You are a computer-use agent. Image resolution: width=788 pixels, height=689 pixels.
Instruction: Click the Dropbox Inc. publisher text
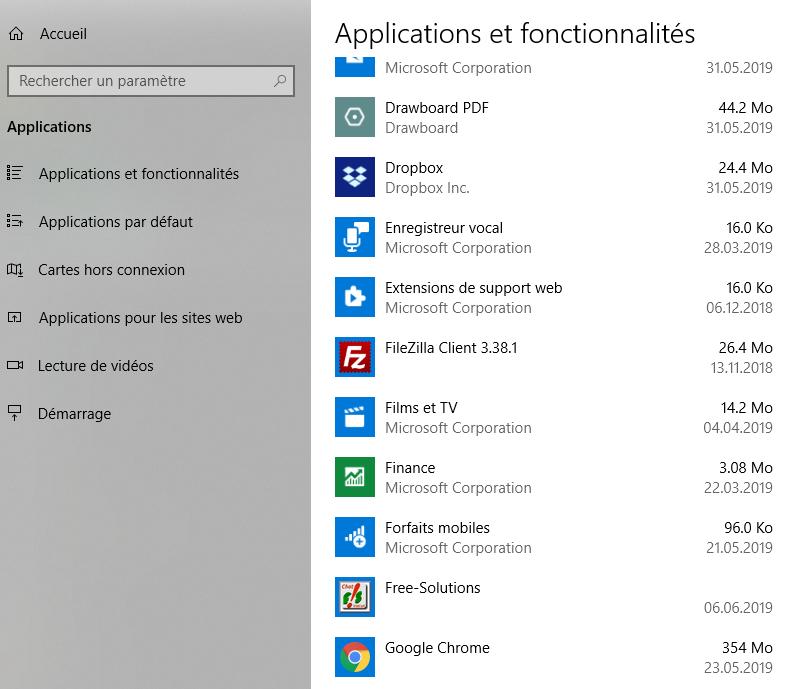pos(427,188)
